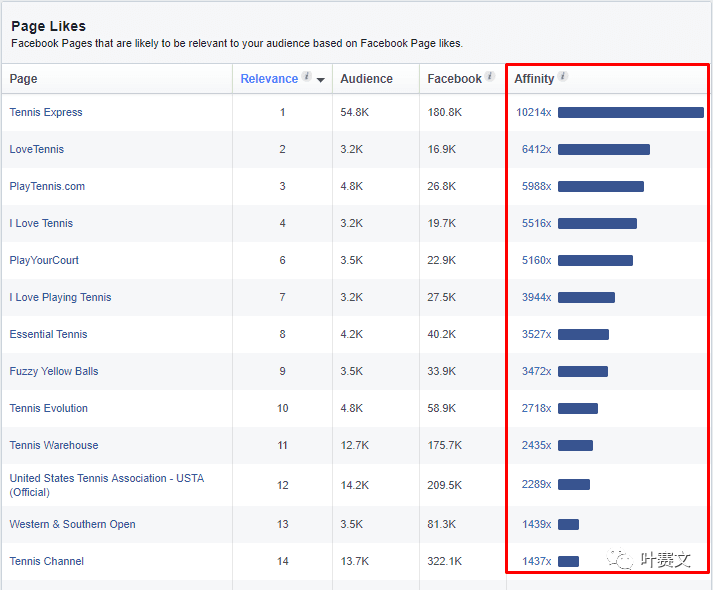Toggle the Relevance sort arrow
This screenshot has height=590, width=713.
[x=321, y=80]
